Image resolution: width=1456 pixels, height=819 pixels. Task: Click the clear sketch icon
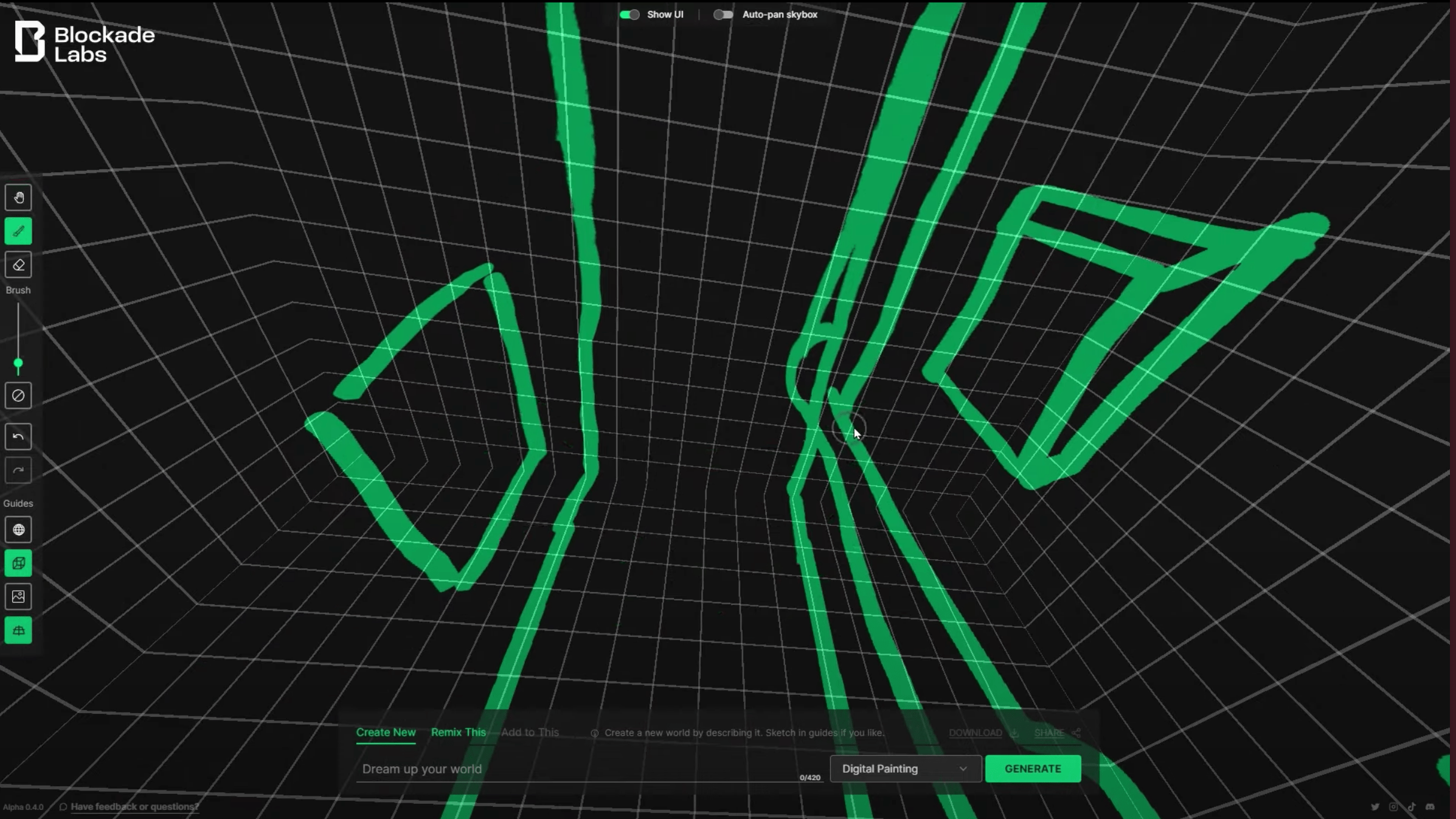click(x=18, y=396)
